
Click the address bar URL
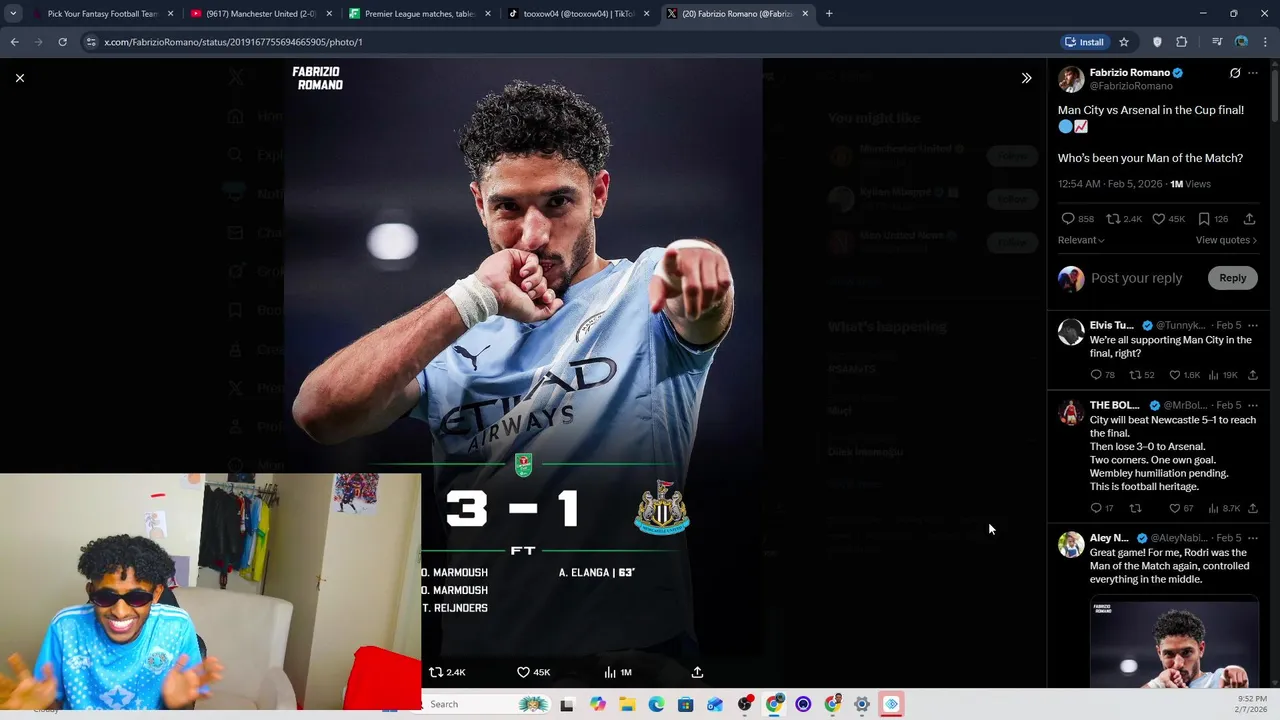pos(233,42)
